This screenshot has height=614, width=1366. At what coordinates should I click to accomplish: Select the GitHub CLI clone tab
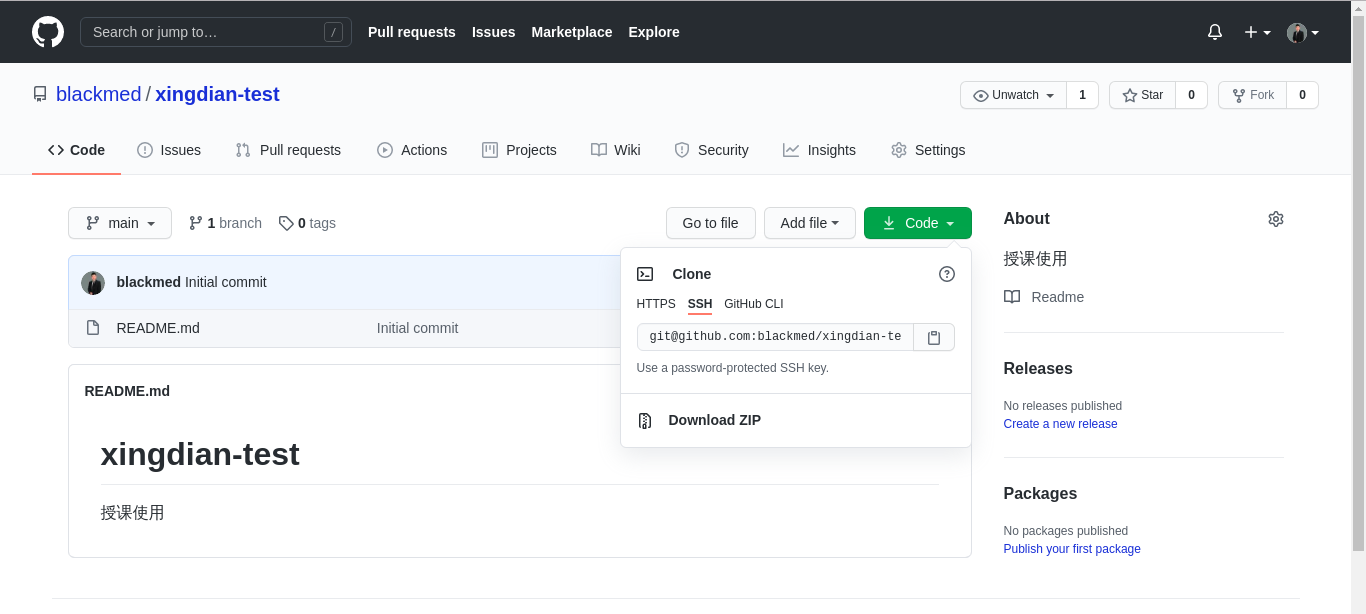(x=754, y=304)
